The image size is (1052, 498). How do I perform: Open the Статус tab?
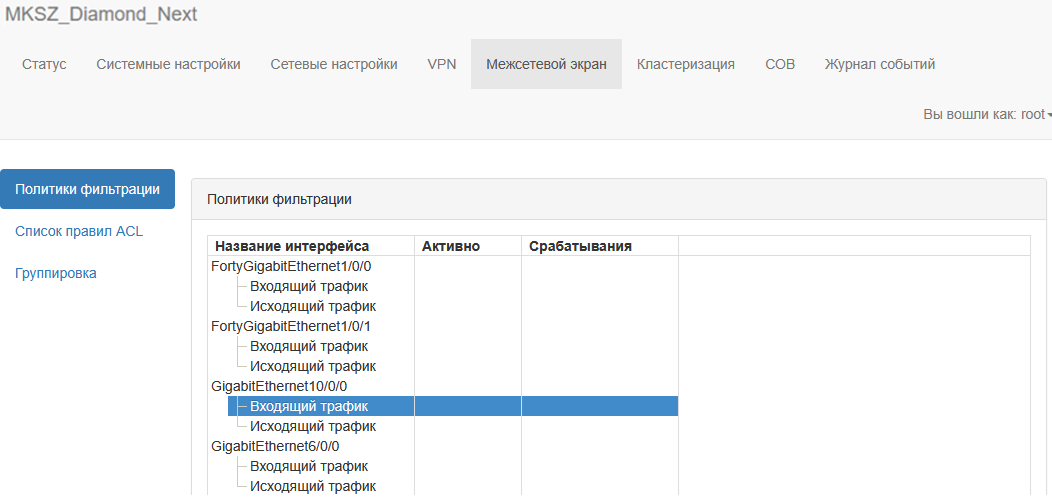44,64
